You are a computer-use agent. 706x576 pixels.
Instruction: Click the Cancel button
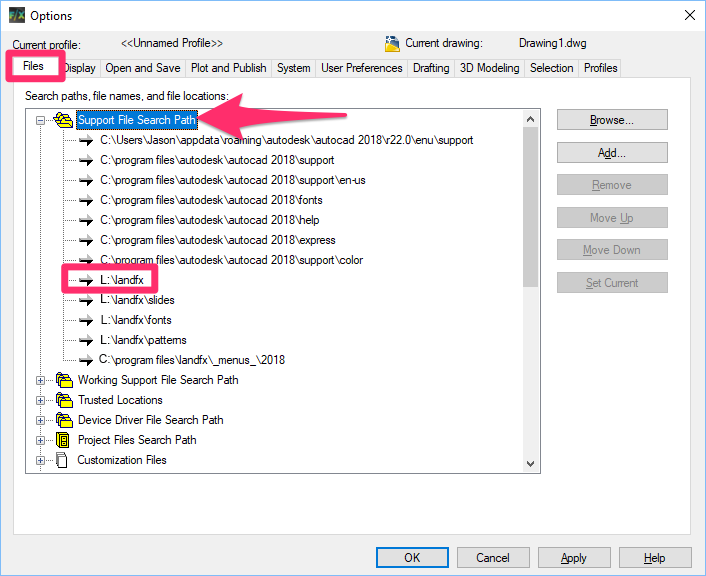pyautogui.click(x=493, y=558)
